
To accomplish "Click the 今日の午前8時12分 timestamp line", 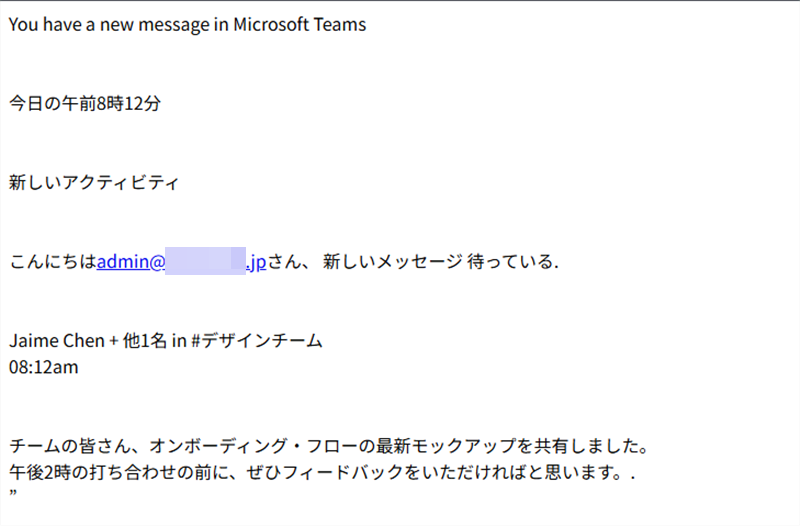I will coord(85,104).
